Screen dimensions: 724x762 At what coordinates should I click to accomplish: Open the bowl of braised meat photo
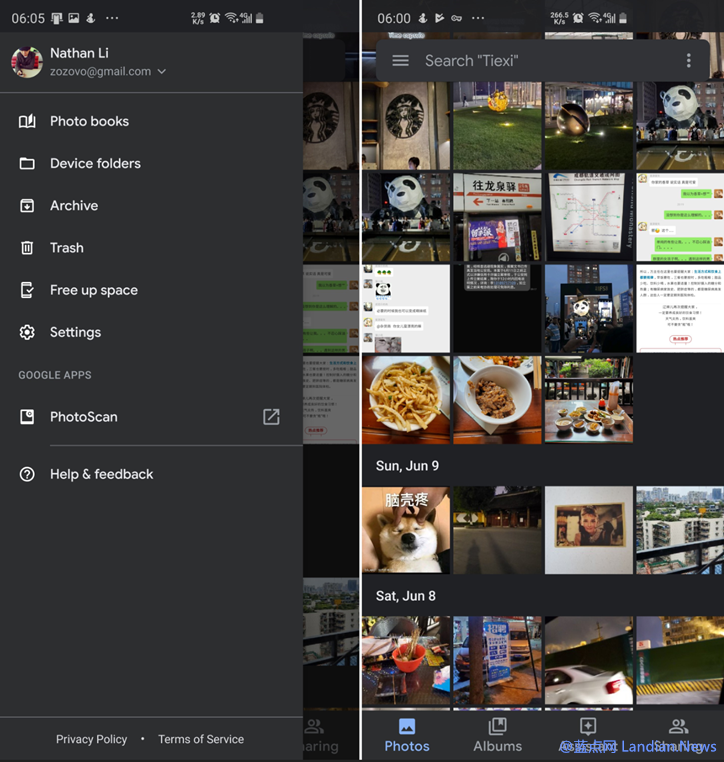(497, 400)
